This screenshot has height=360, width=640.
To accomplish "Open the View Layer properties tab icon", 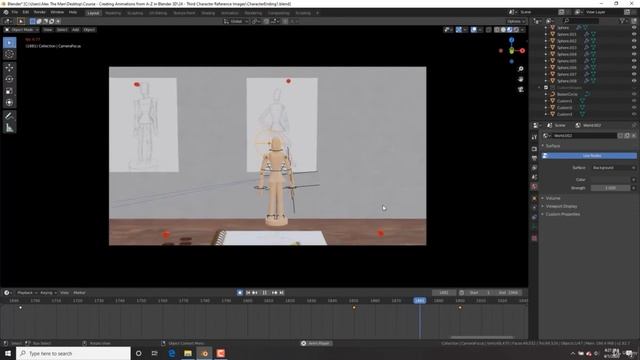I will click(x=534, y=168).
